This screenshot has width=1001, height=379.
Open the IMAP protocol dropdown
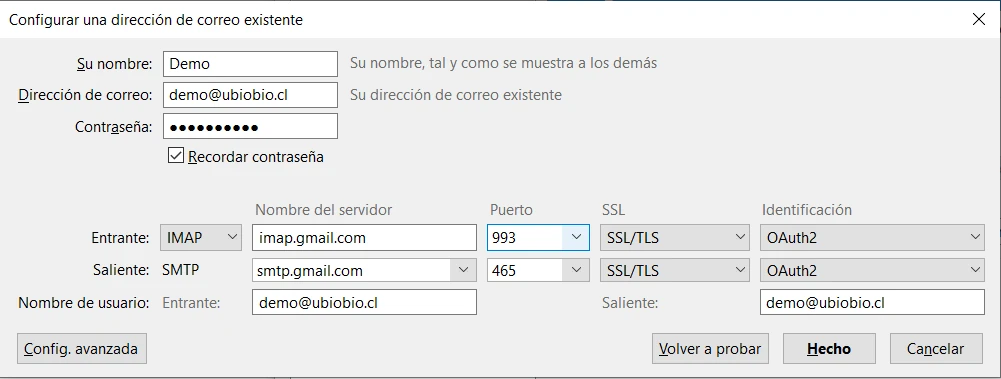[200, 237]
